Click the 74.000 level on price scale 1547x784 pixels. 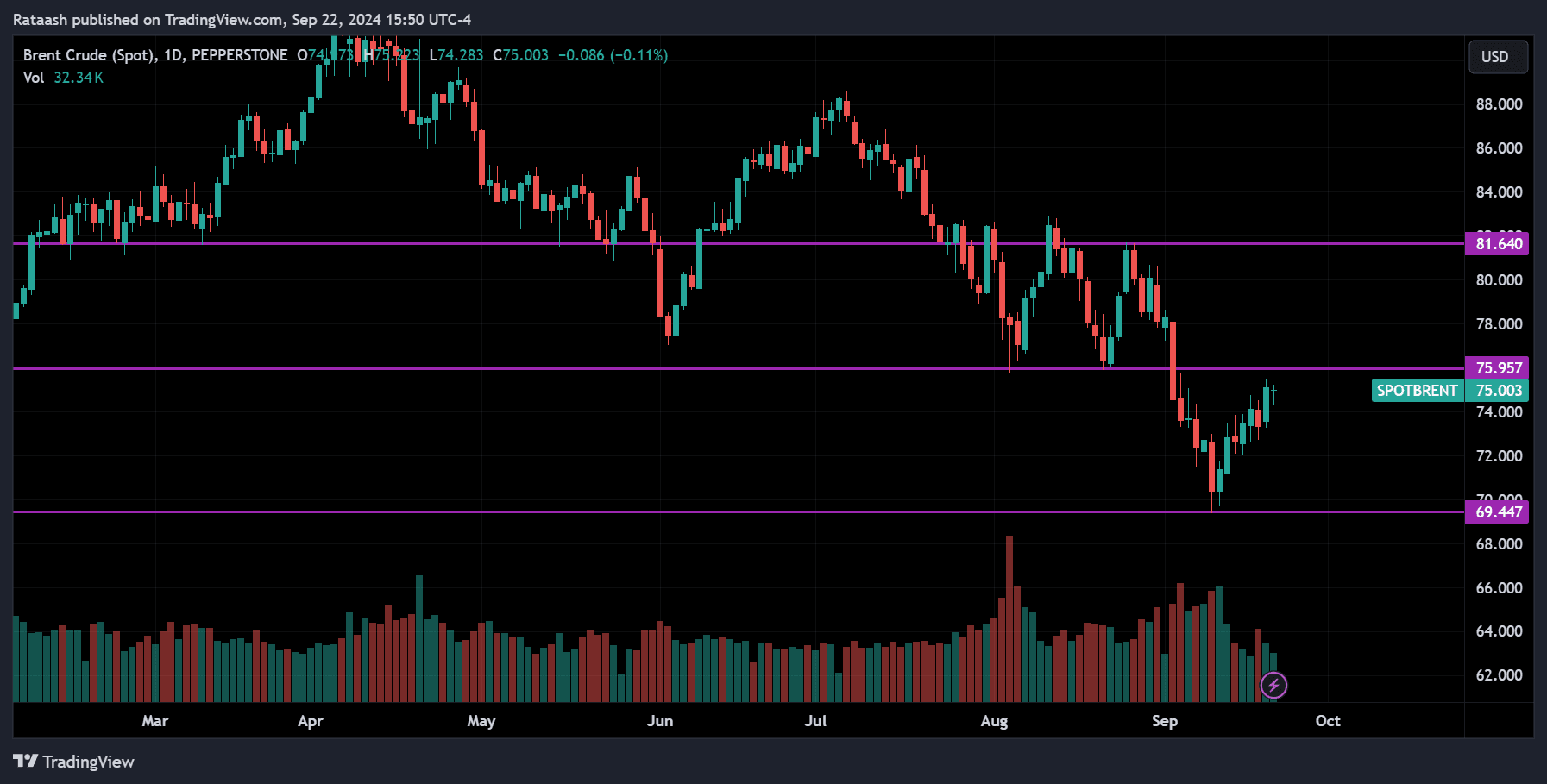(1499, 412)
